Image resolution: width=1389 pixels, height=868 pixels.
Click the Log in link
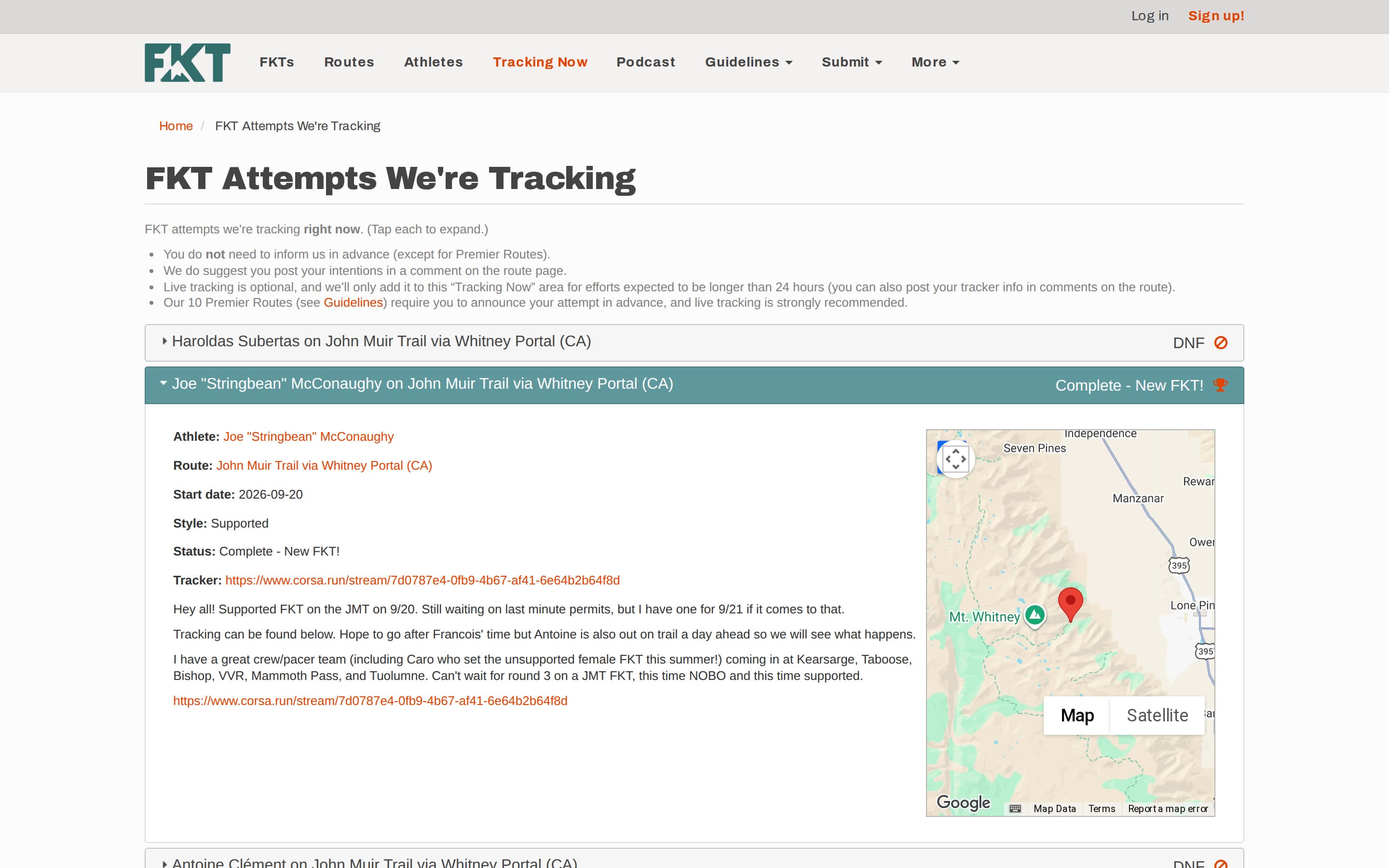click(1150, 16)
